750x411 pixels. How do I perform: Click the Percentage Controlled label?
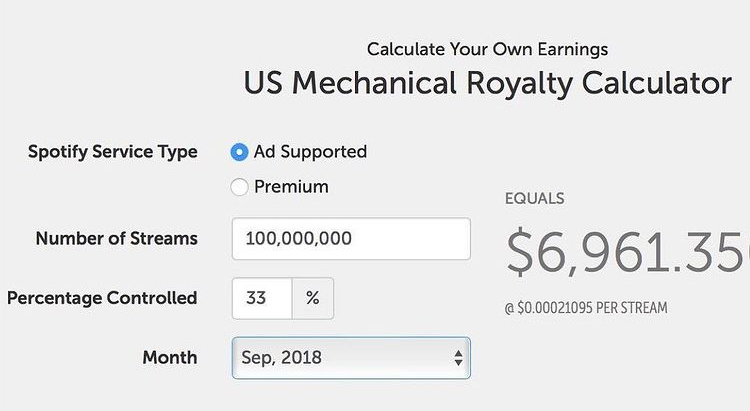click(102, 298)
